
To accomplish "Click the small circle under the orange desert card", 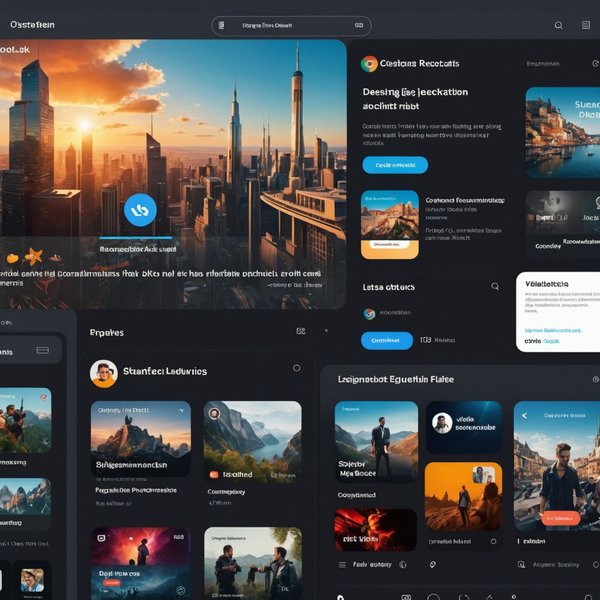I will tap(493, 541).
